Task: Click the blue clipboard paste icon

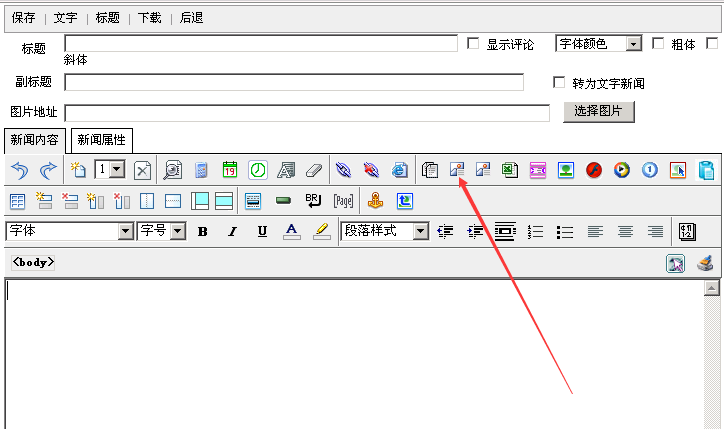Action: click(706, 170)
